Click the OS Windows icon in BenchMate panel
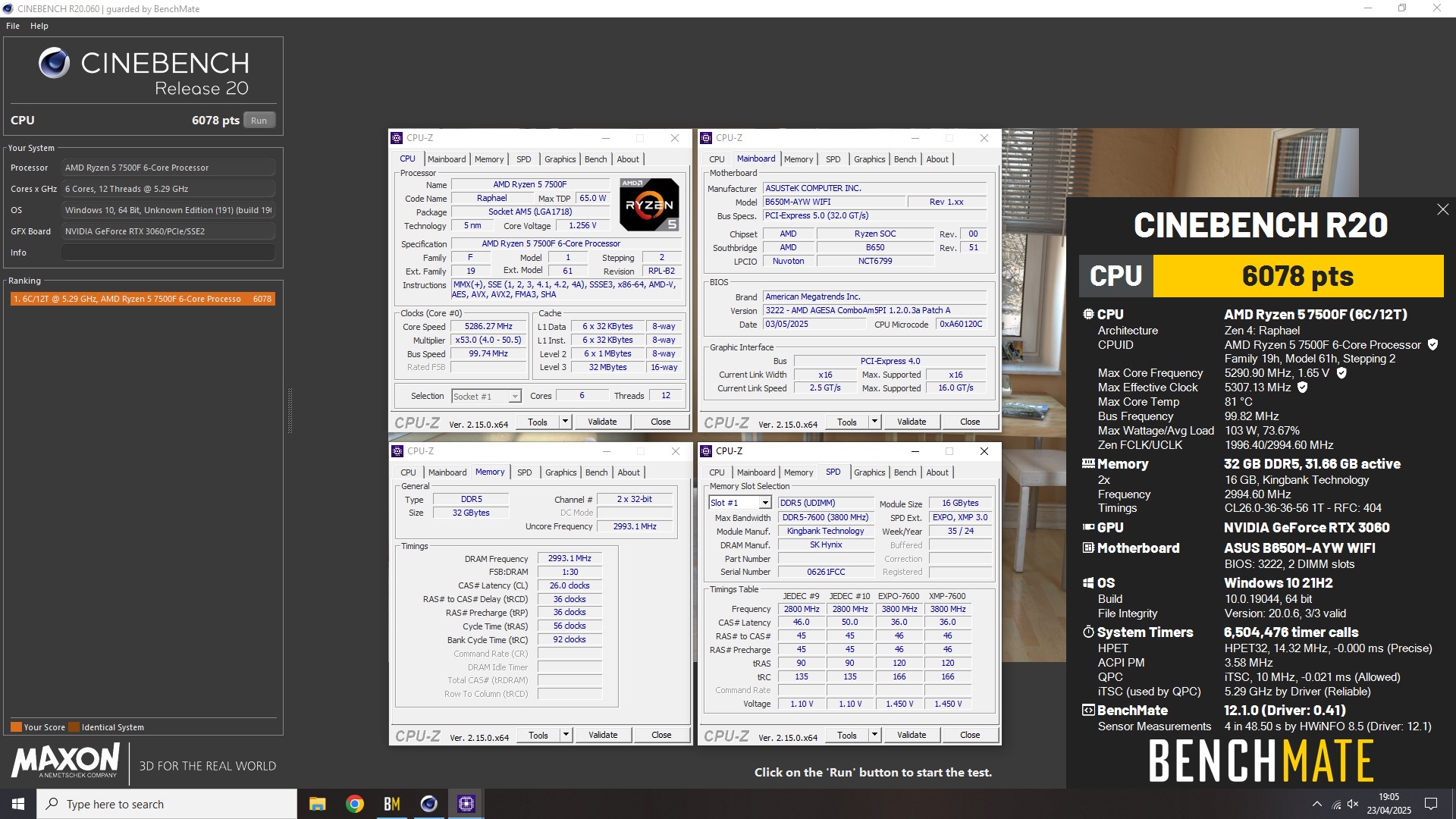1456x819 pixels. click(1088, 582)
